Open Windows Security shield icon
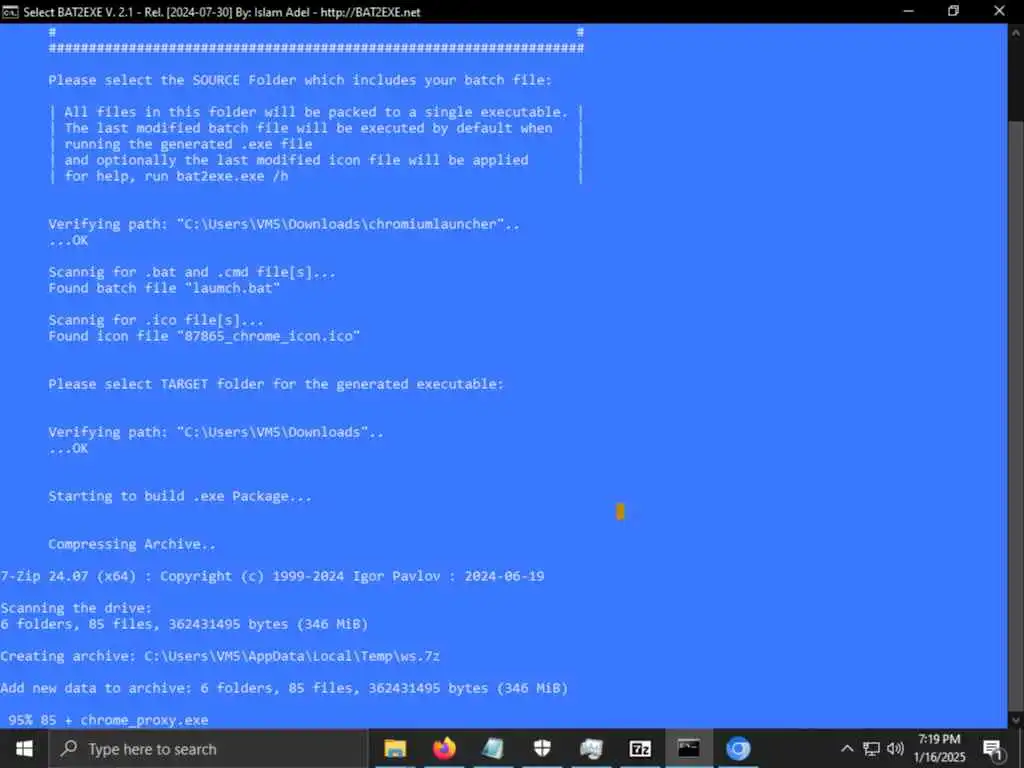 (x=542, y=748)
